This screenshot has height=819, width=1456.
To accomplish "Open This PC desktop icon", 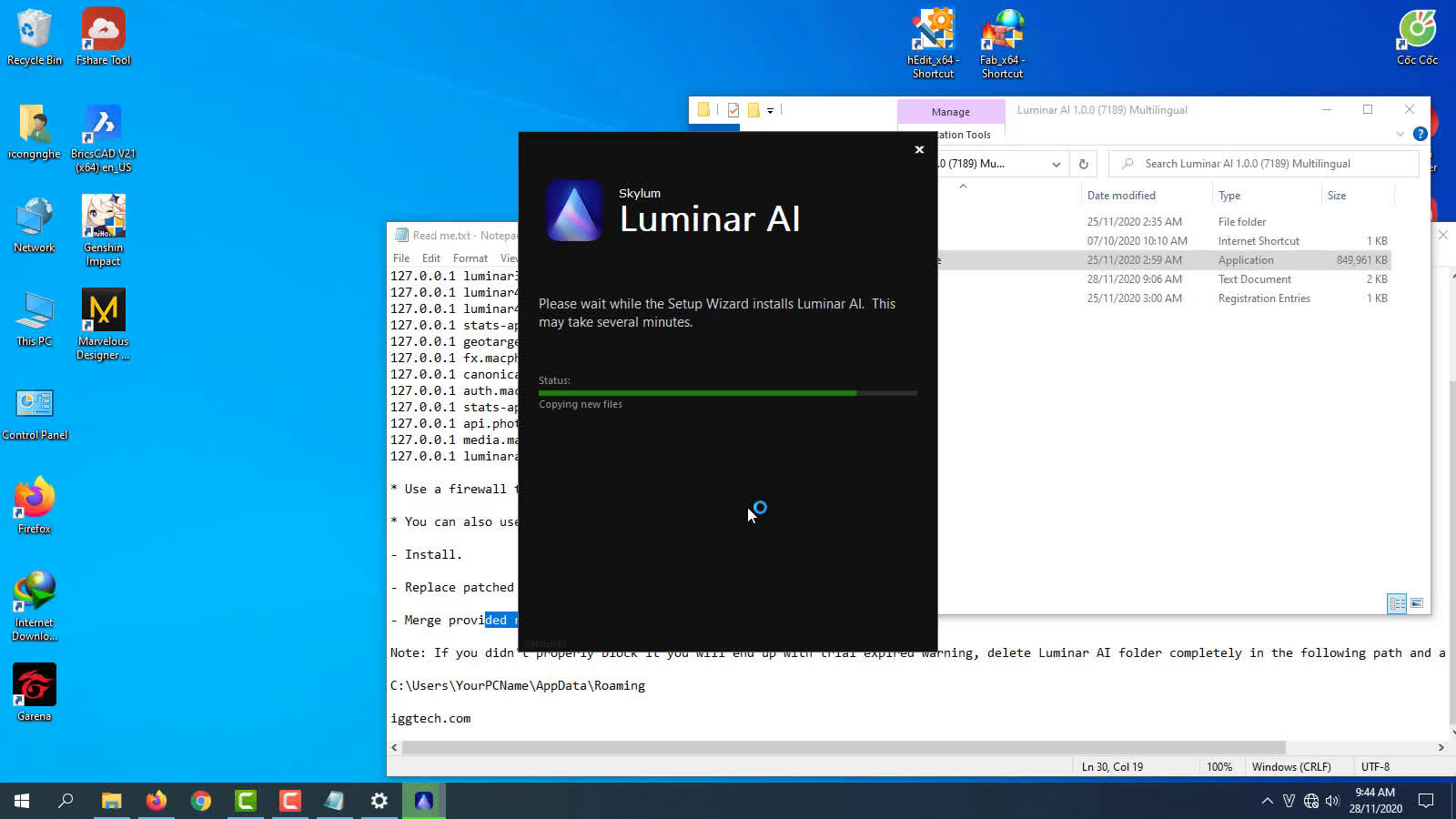I will (34, 319).
